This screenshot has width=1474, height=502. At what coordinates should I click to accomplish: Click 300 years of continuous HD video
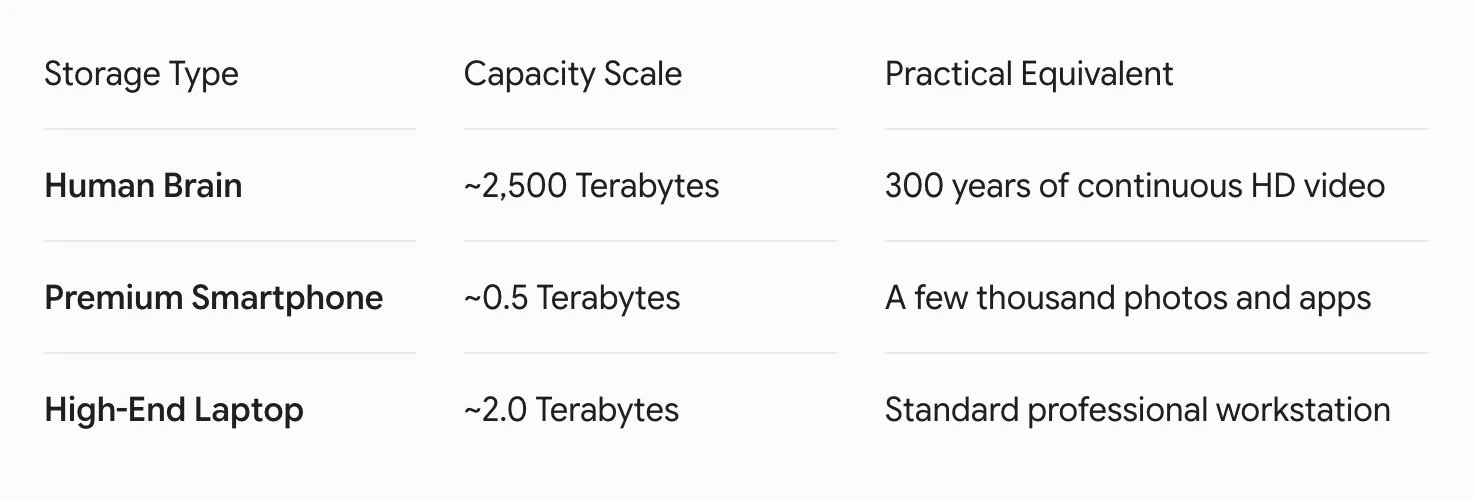[1135, 187]
